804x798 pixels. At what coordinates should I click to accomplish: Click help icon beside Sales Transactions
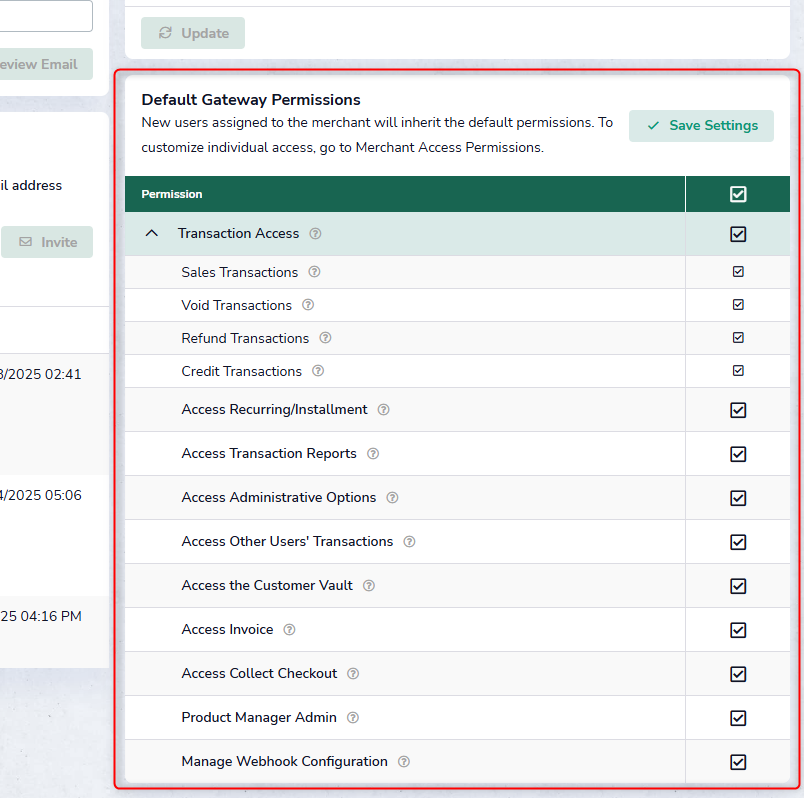tap(314, 272)
